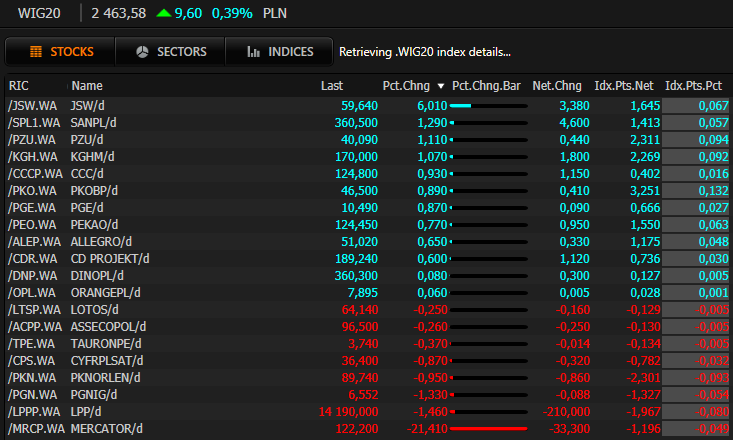The image size is (733, 440).
Task: Open the SECTORS tab
Action: 170,52
